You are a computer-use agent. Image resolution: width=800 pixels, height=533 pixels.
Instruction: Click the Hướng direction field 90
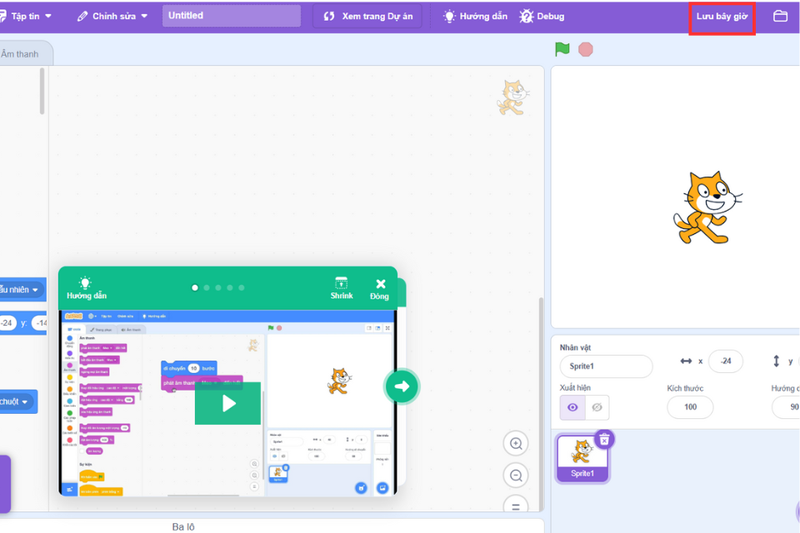pos(786,407)
